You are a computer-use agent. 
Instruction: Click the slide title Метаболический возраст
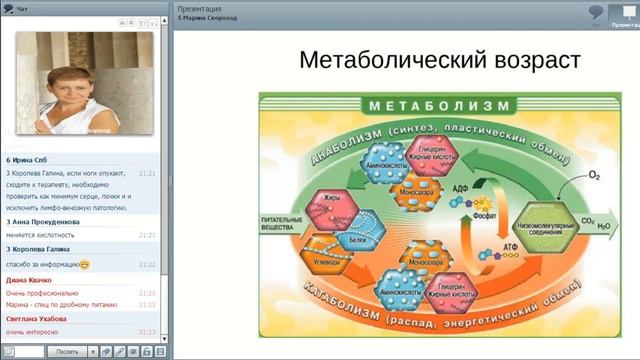pyautogui.click(x=440, y=60)
